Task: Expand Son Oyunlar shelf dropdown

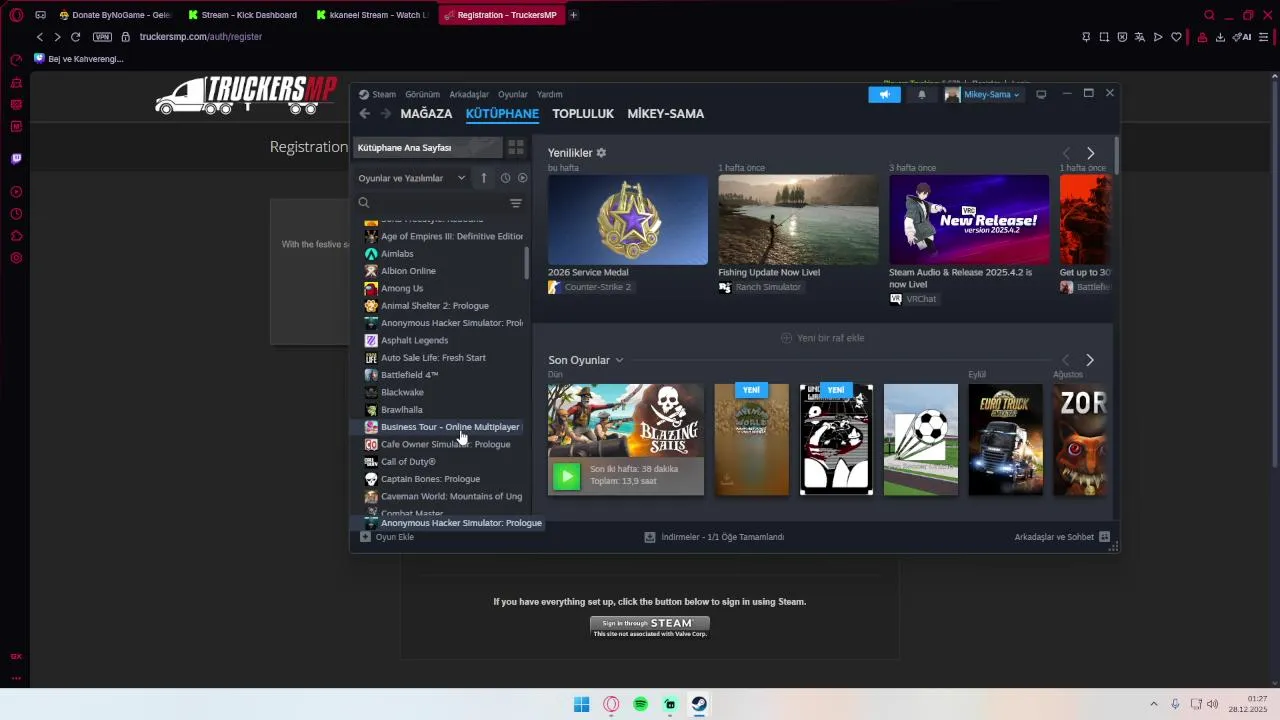Action: [619, 360]
